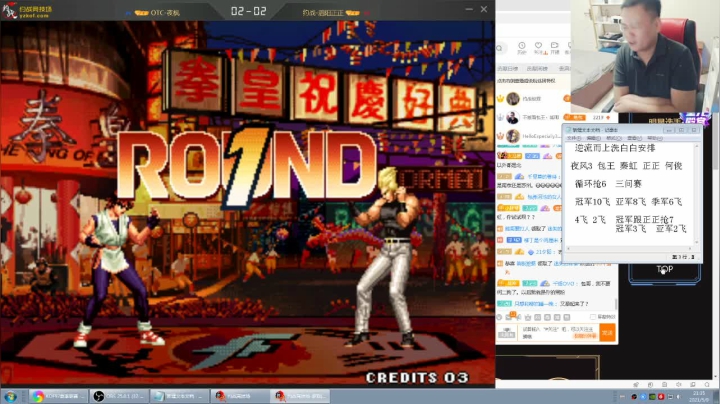Click 季军6飞 in Notepad

(666, 202)
